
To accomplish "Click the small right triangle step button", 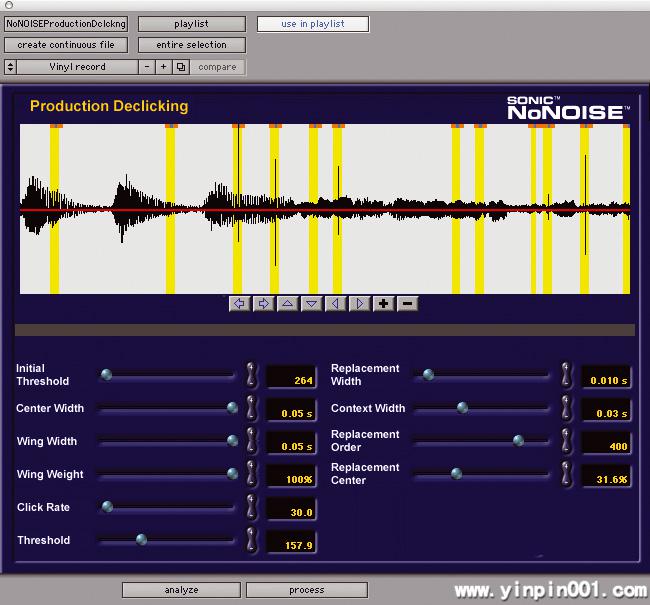I will (359, 304).
